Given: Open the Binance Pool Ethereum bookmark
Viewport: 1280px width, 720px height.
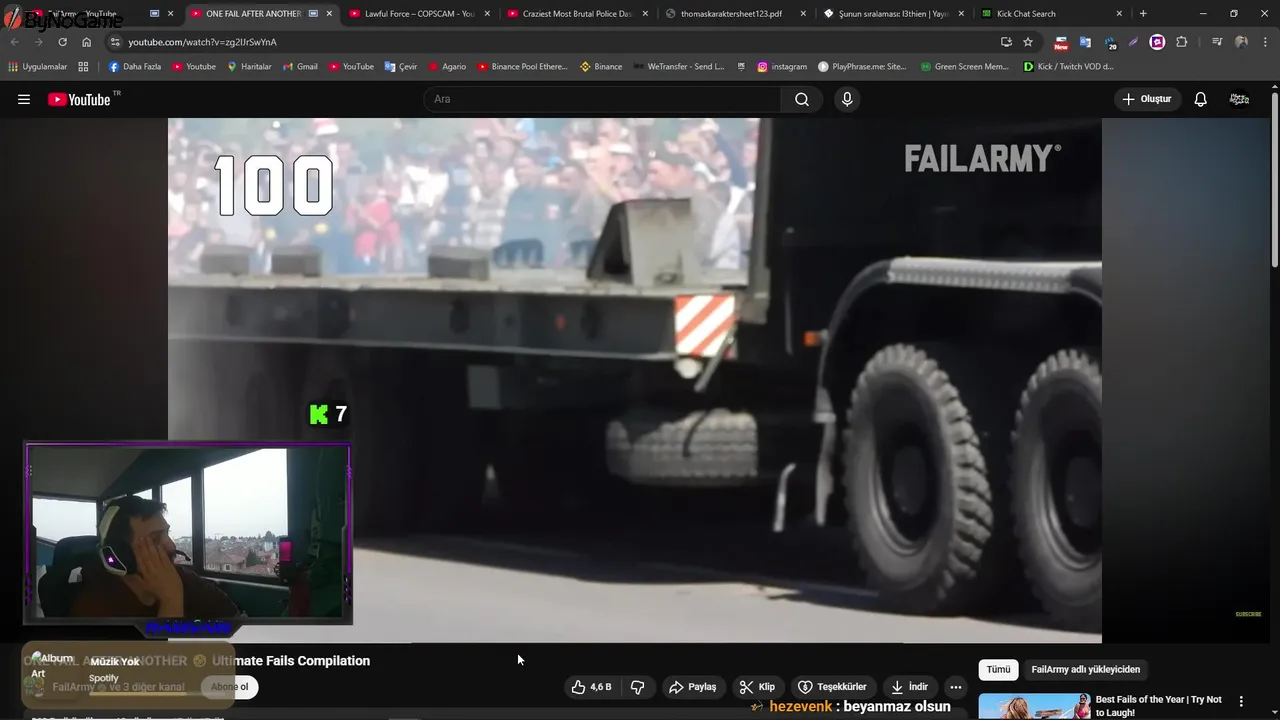Looking at the screenshot, I should coord(522,66).
